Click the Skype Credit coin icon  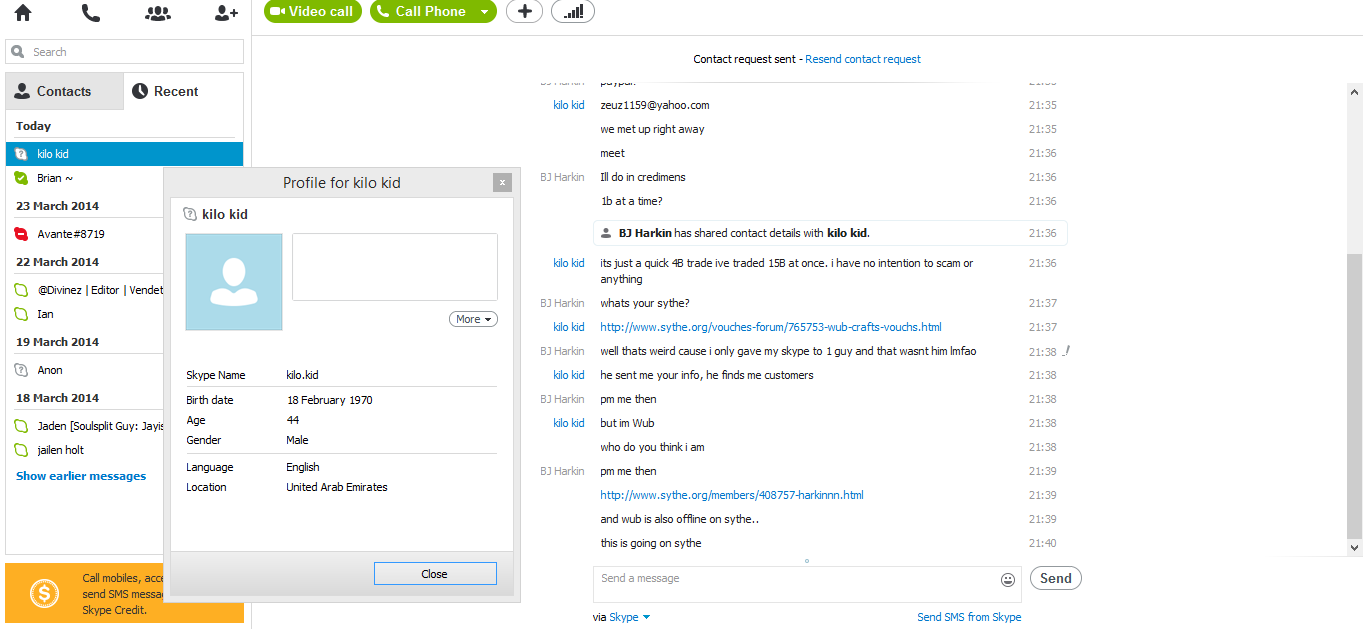coord(44,594)
